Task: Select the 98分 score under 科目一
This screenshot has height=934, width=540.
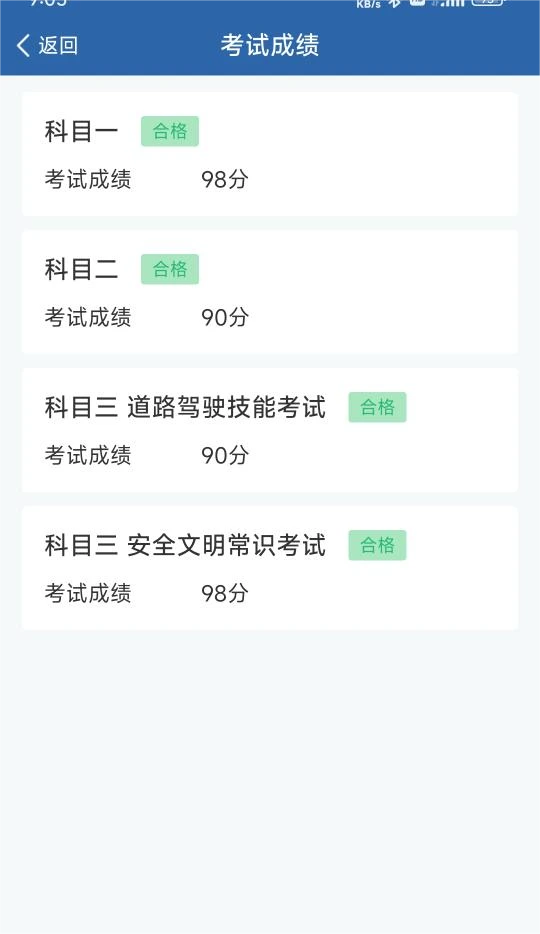Action: (224, 179)
